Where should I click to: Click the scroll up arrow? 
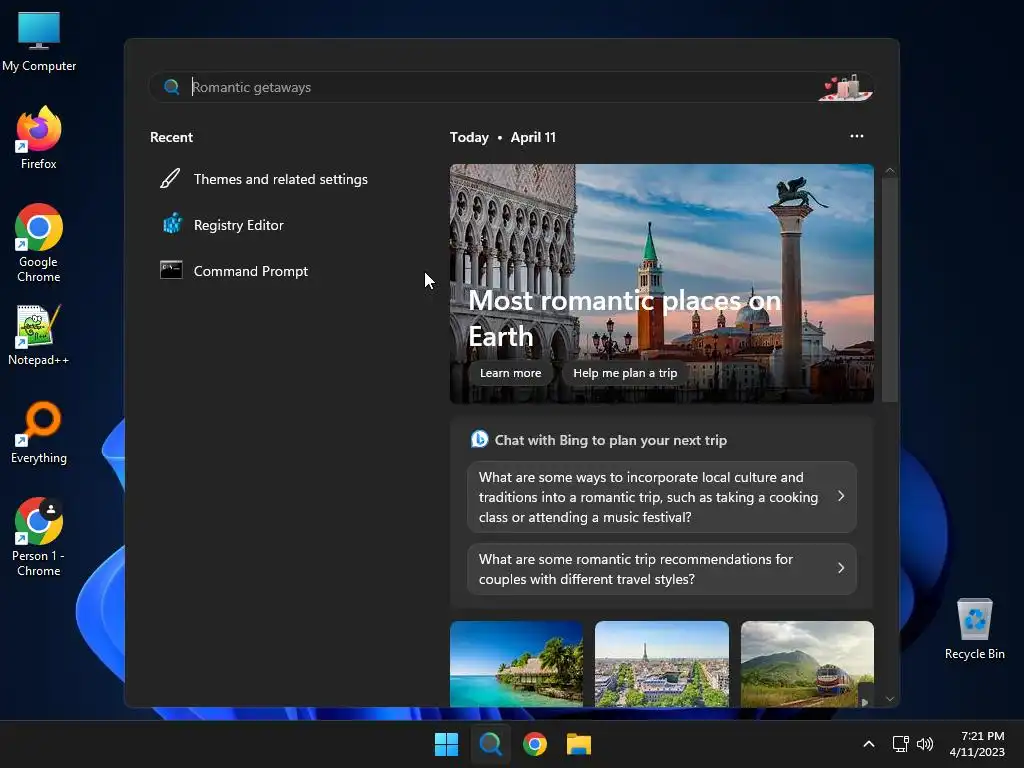click(889, 170)
